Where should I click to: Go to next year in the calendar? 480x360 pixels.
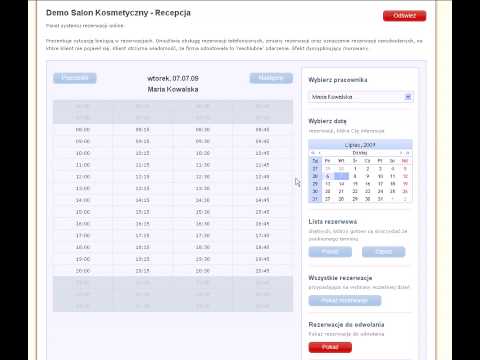408,153
